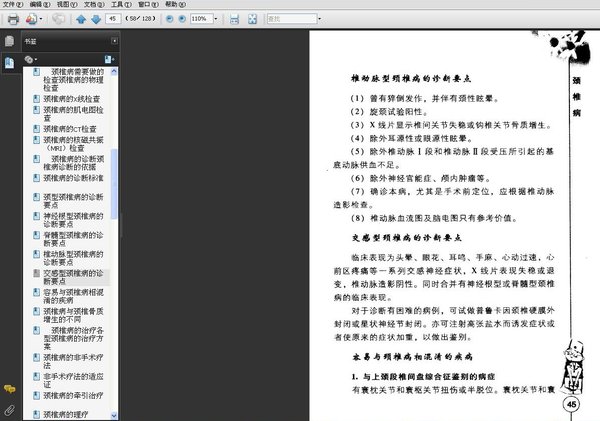Open the 文档 menu
The height and width of the screenshot is (421, 600).
[x=94, y=4]
